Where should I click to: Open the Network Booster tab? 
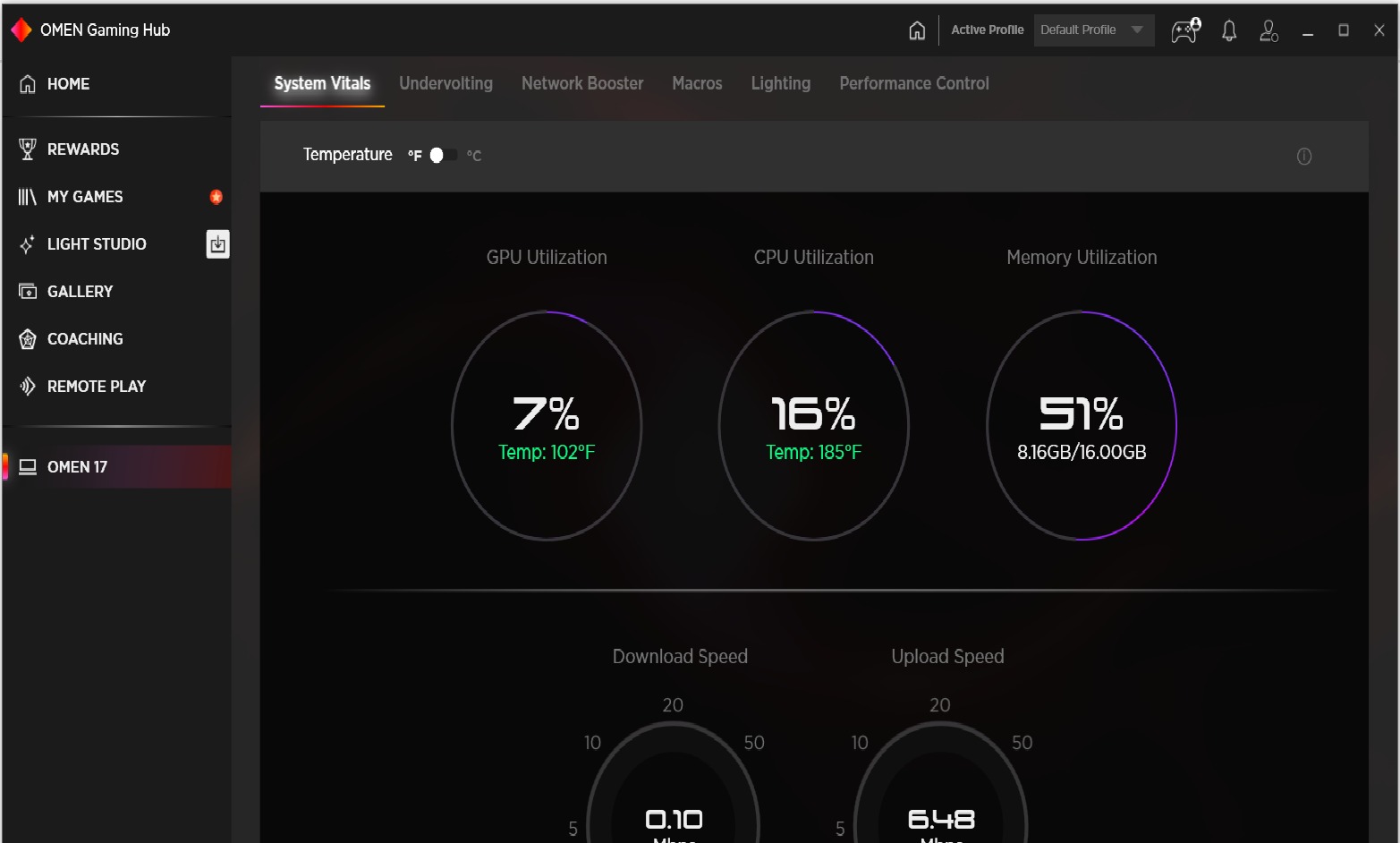(x=582, y=84)
